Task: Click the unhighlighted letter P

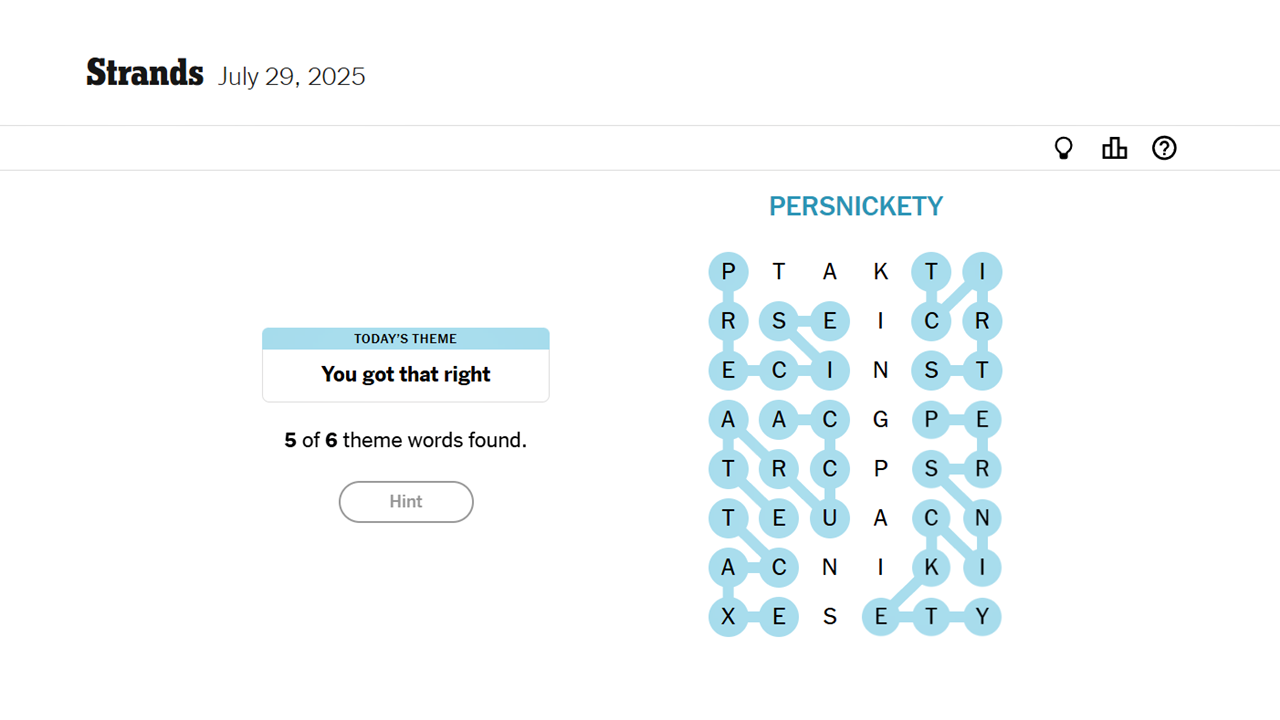Action: [880, 469]
